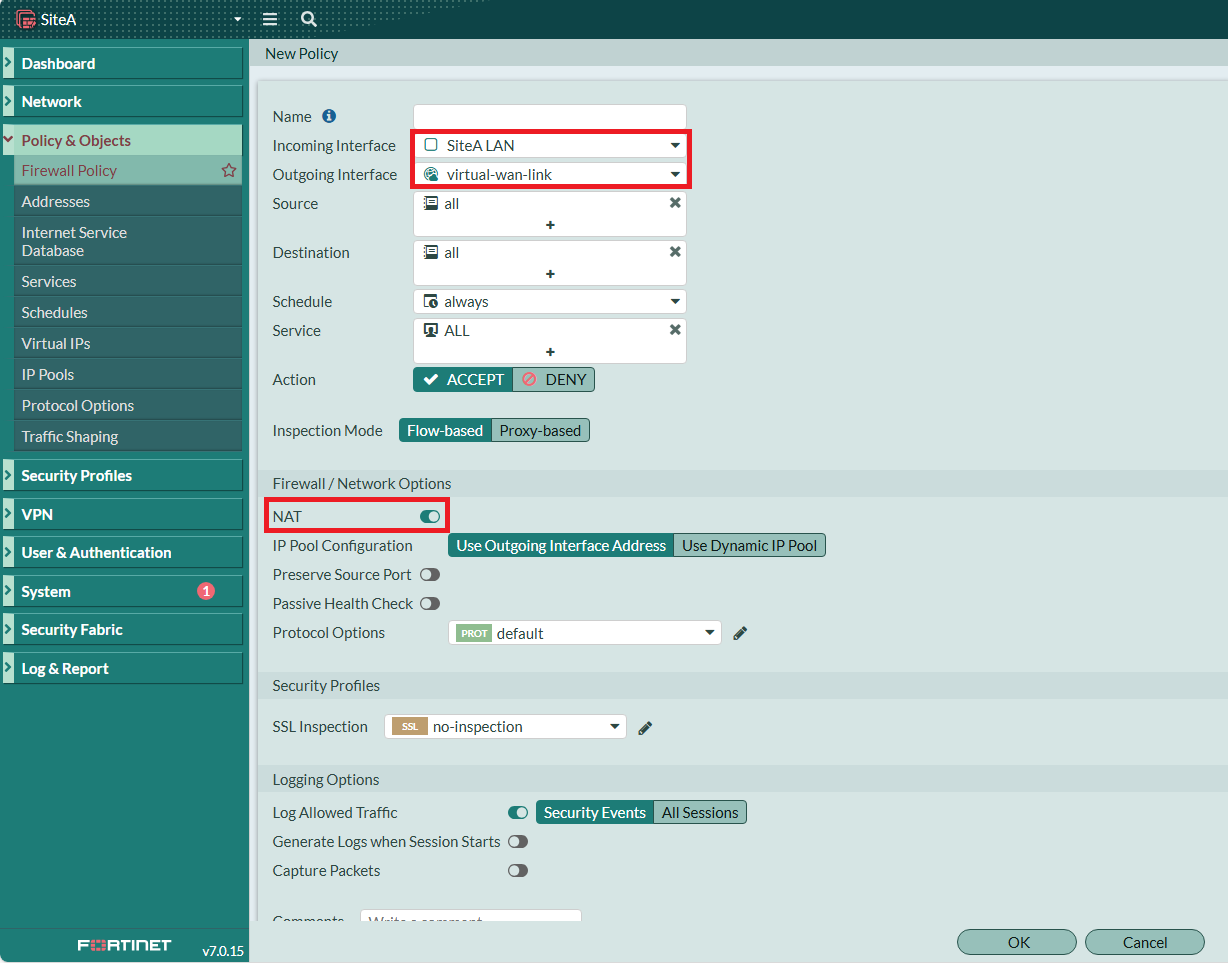Choose Use Dynamic IP Pool

coord(750,546)
